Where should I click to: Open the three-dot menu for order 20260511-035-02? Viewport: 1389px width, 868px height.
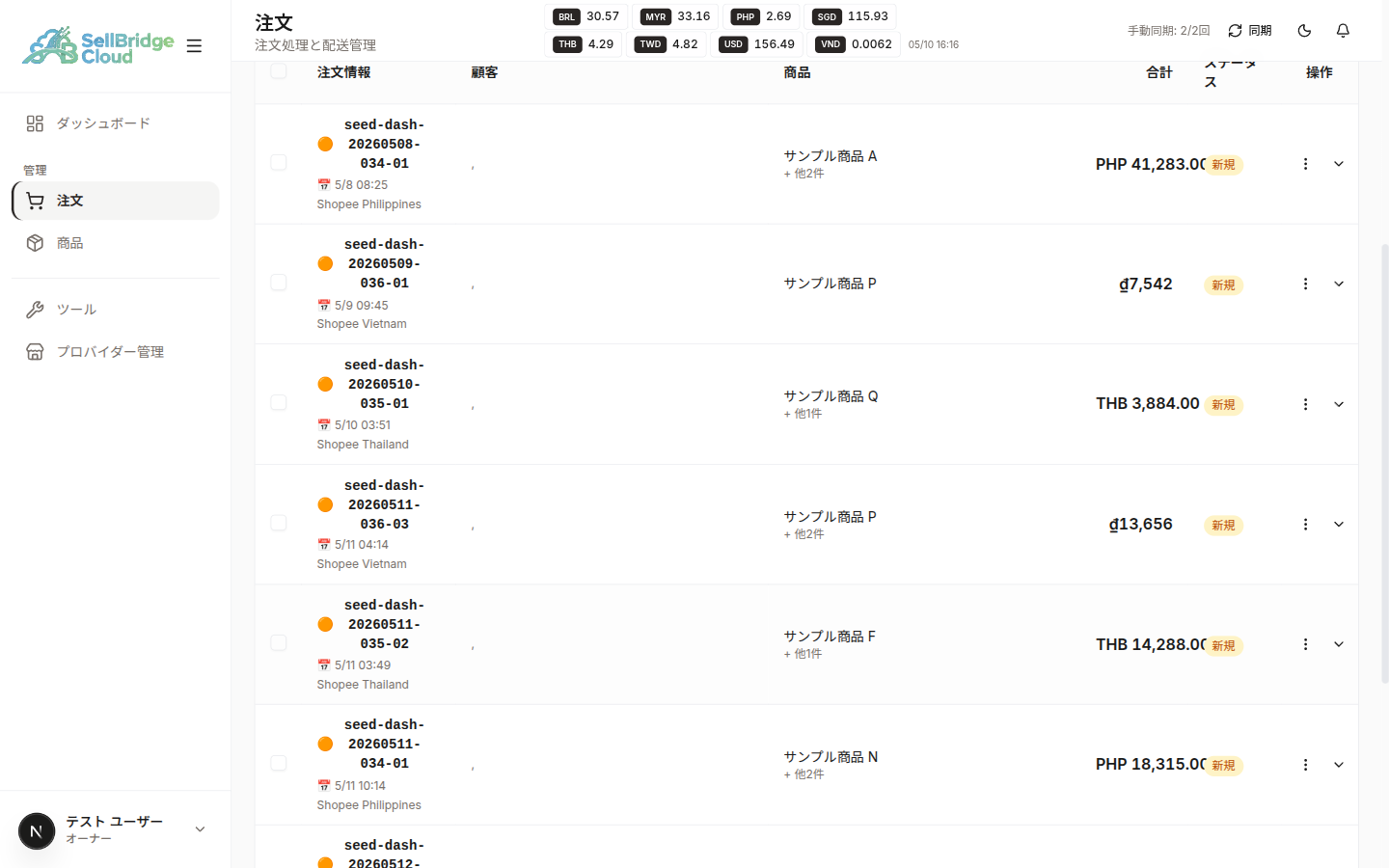(1305, 644)
